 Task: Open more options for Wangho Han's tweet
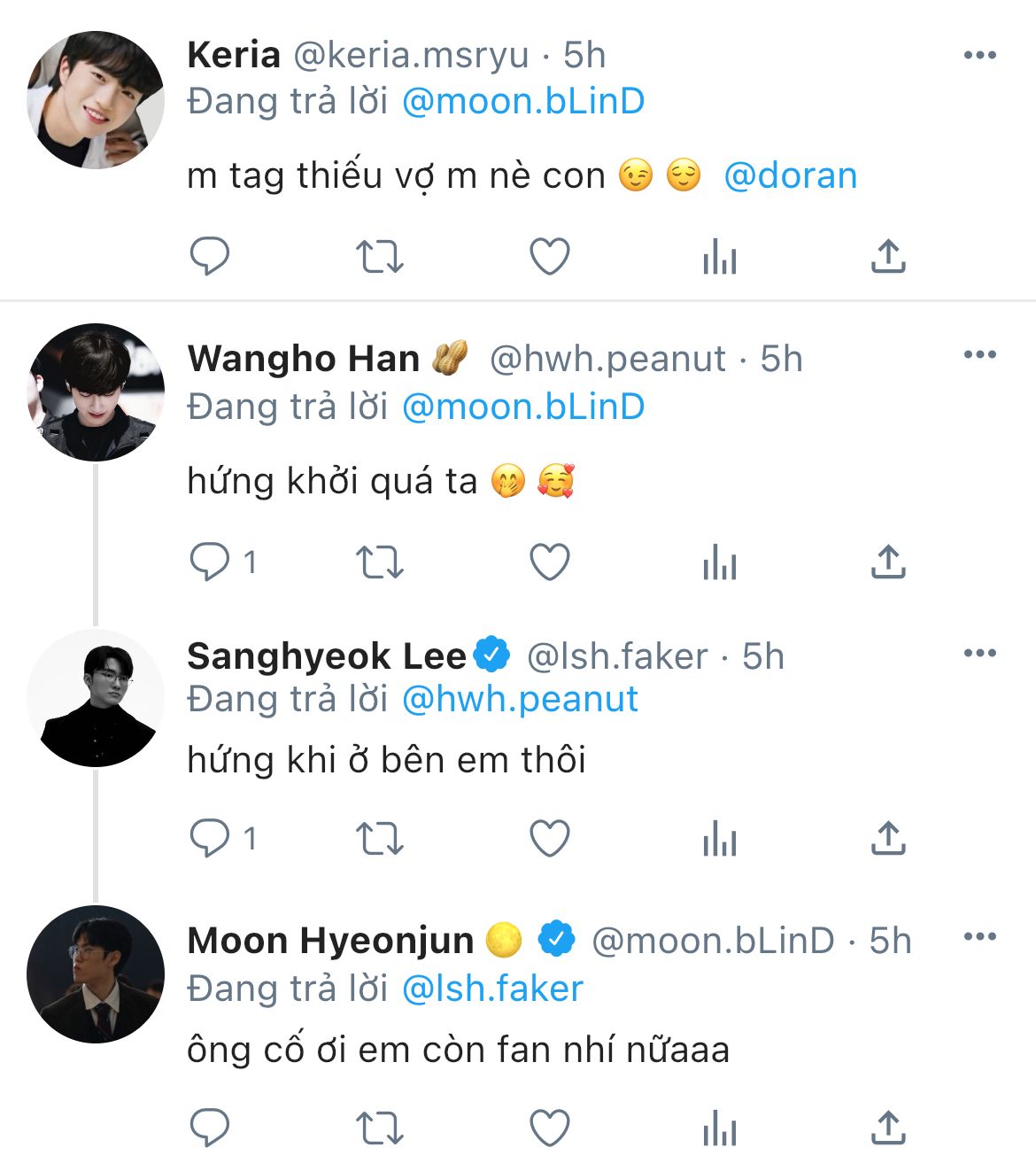point(979,355)
